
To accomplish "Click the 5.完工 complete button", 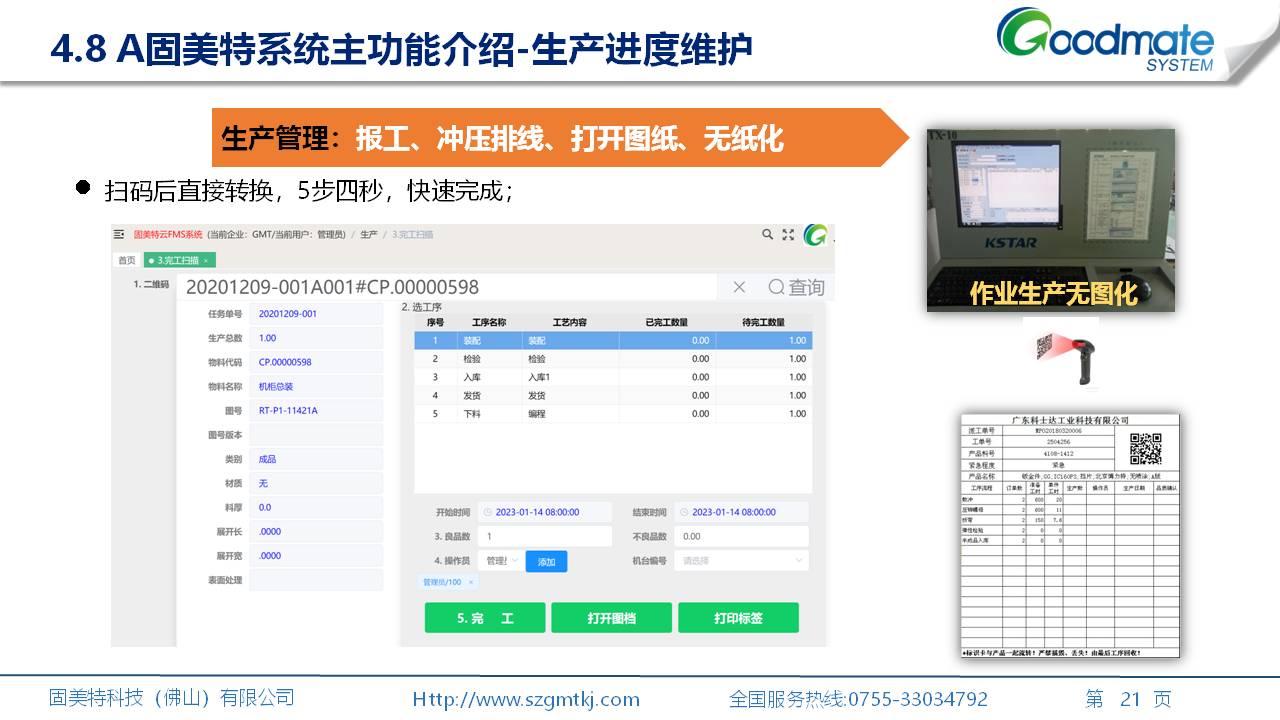I will click(x=485, y=618).
